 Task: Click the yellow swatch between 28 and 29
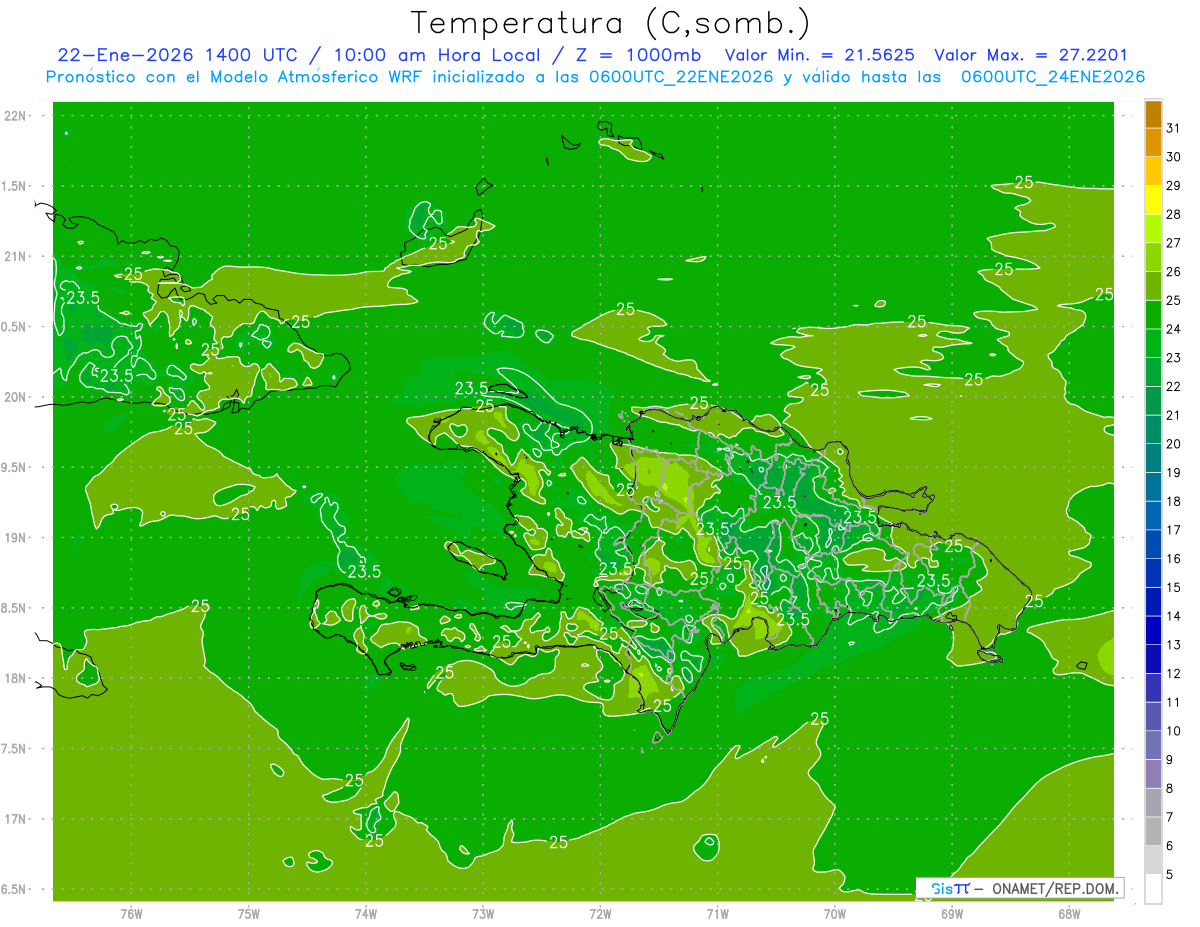pyautogui.click(x=1153, y=200)
